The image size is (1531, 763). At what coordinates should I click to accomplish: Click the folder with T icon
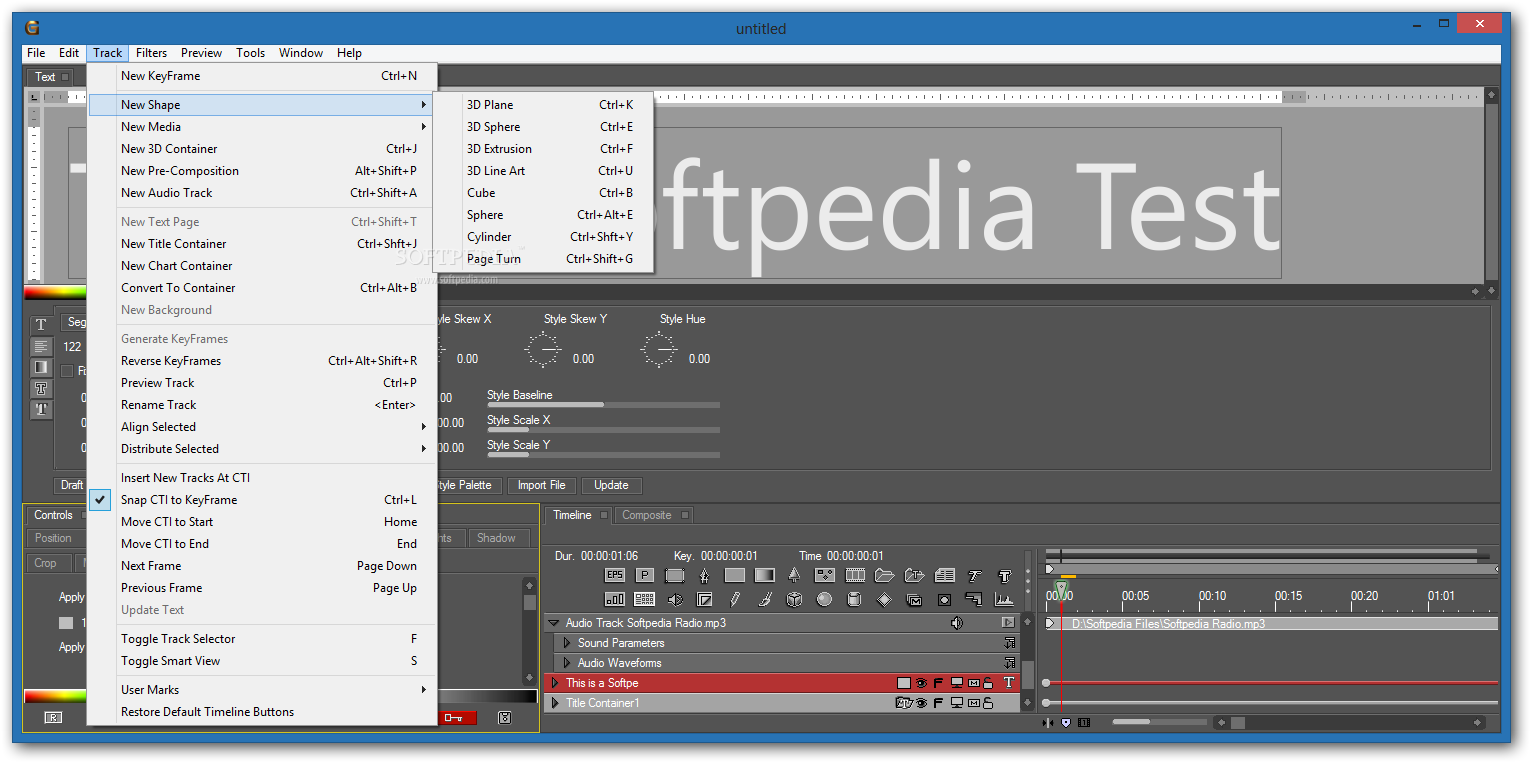[x=915, y=575]
